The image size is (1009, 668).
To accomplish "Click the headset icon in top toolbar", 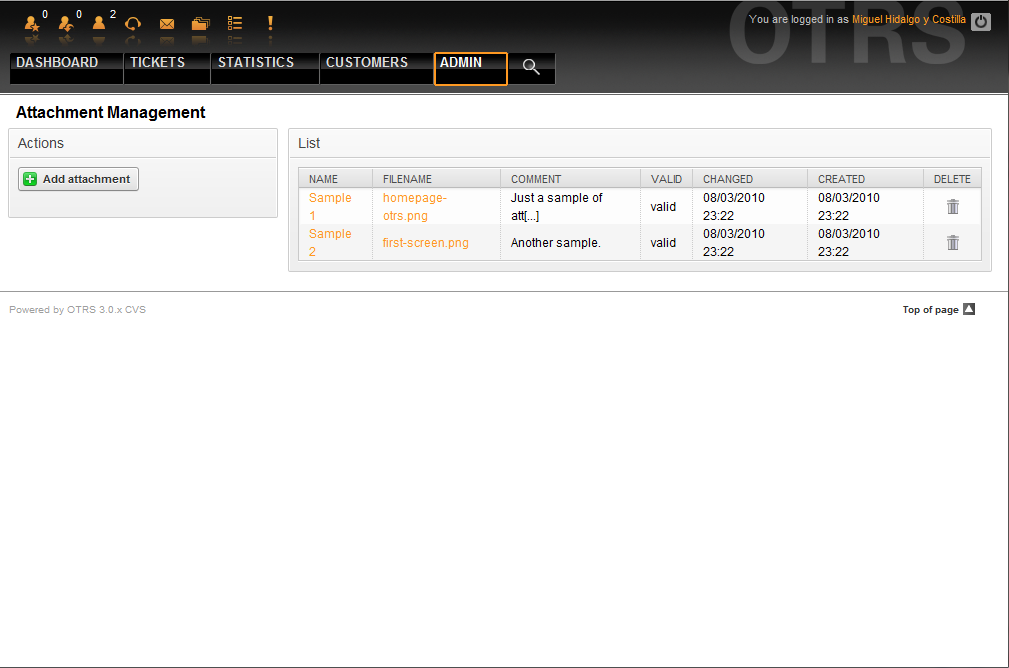I will tap(132, 23).
